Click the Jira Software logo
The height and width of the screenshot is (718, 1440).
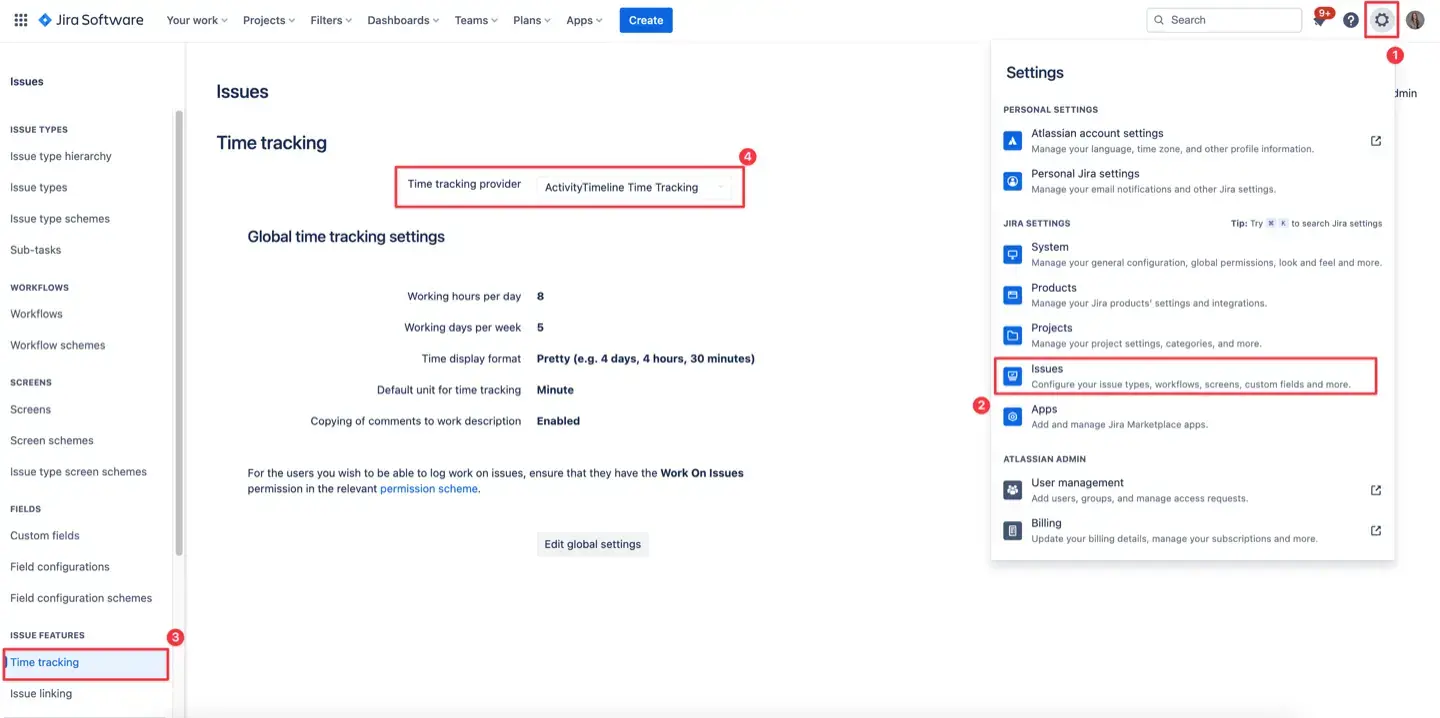click(x=90, y=19)
